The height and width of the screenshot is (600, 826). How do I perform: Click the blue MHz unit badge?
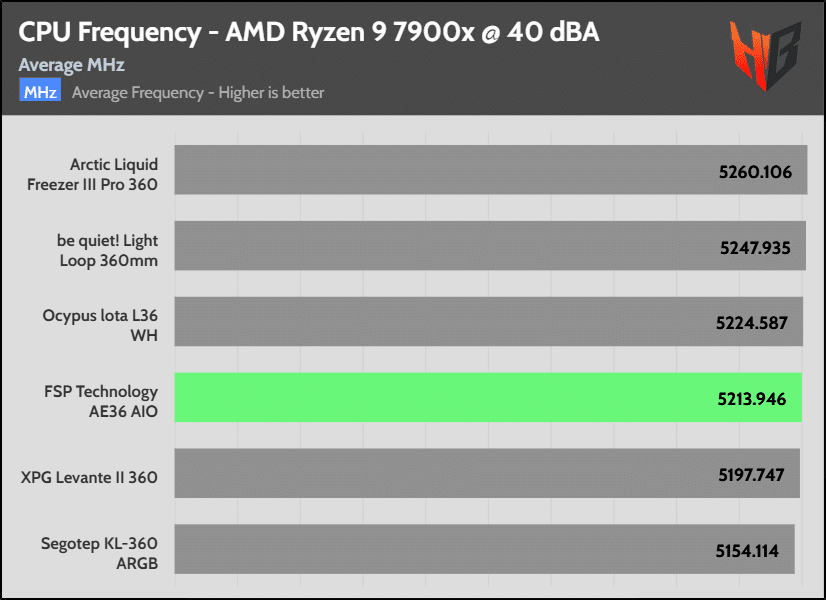[40, 90]
